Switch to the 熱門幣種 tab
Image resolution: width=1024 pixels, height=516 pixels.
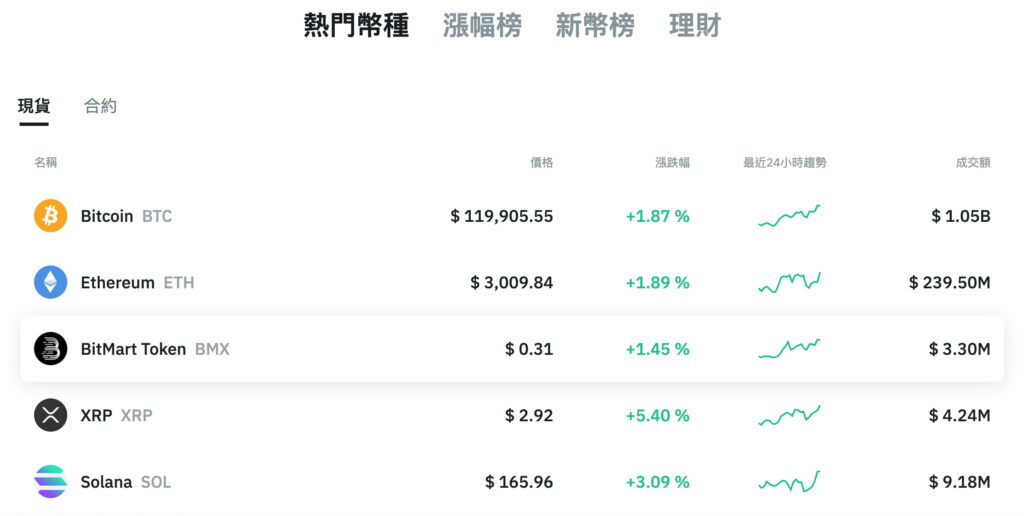pos(356,25)
